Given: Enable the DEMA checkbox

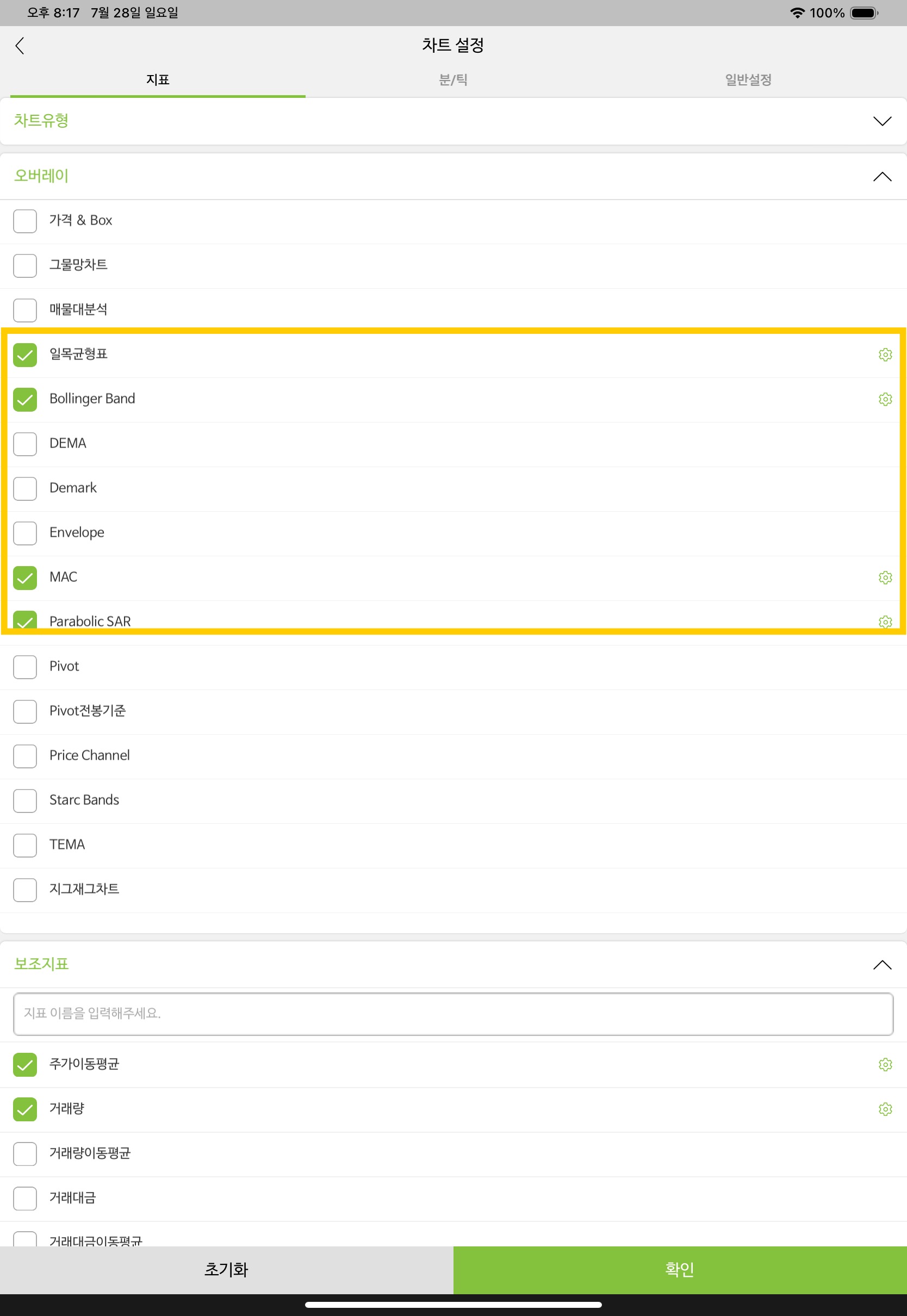Looking at the screenshot, I should [25, 444].
